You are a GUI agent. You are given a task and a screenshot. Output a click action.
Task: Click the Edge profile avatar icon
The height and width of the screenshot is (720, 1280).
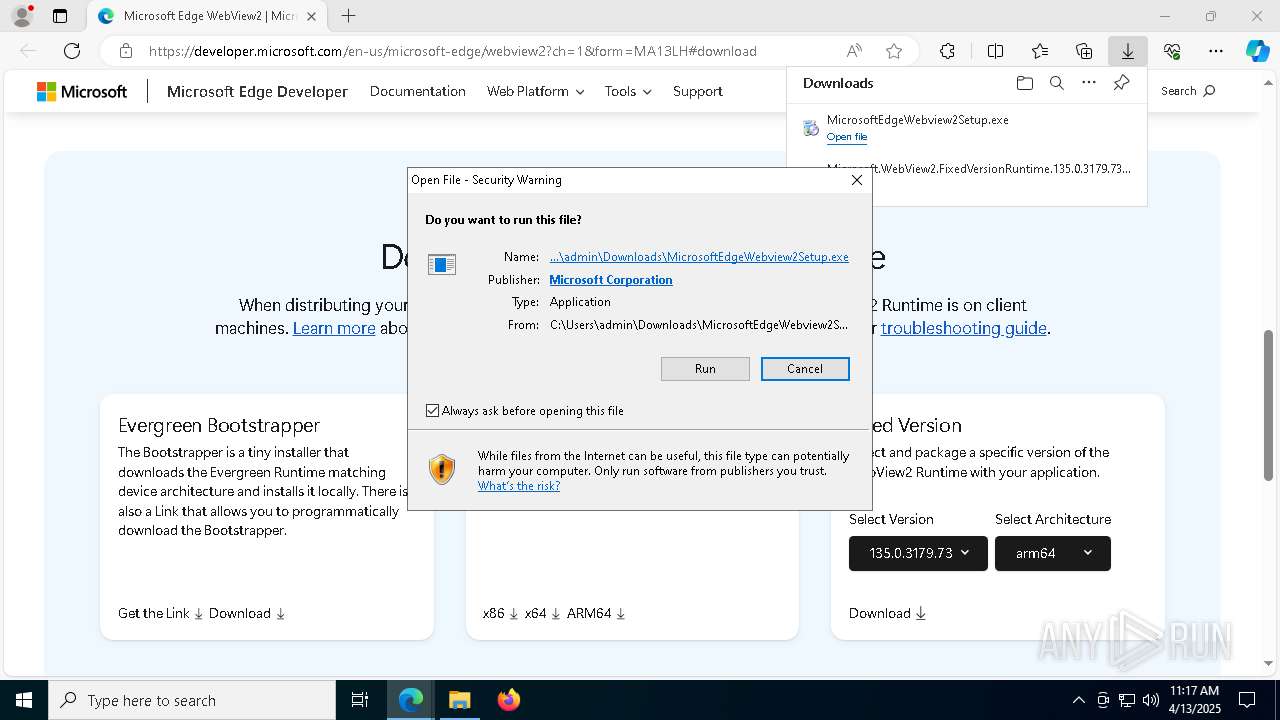(x=22, y=16)
